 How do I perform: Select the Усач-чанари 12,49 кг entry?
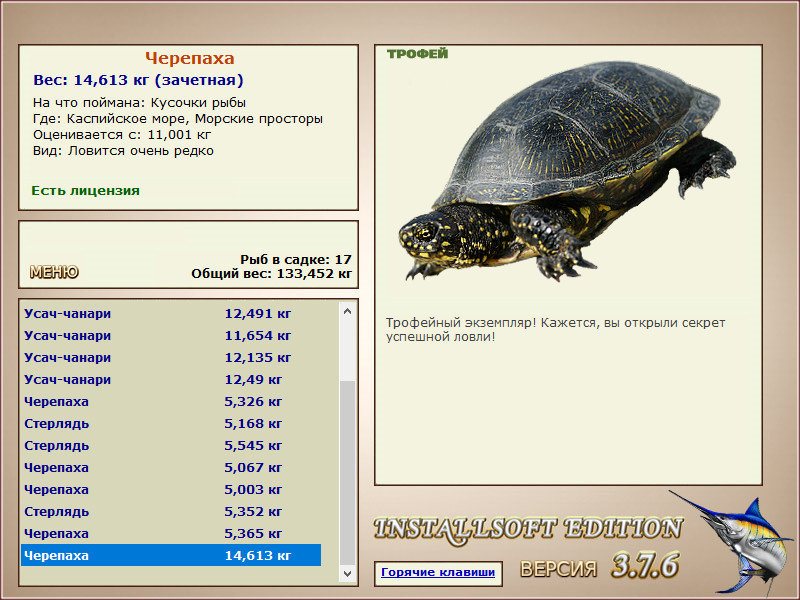pyautogui.click(x=171, y=380)
